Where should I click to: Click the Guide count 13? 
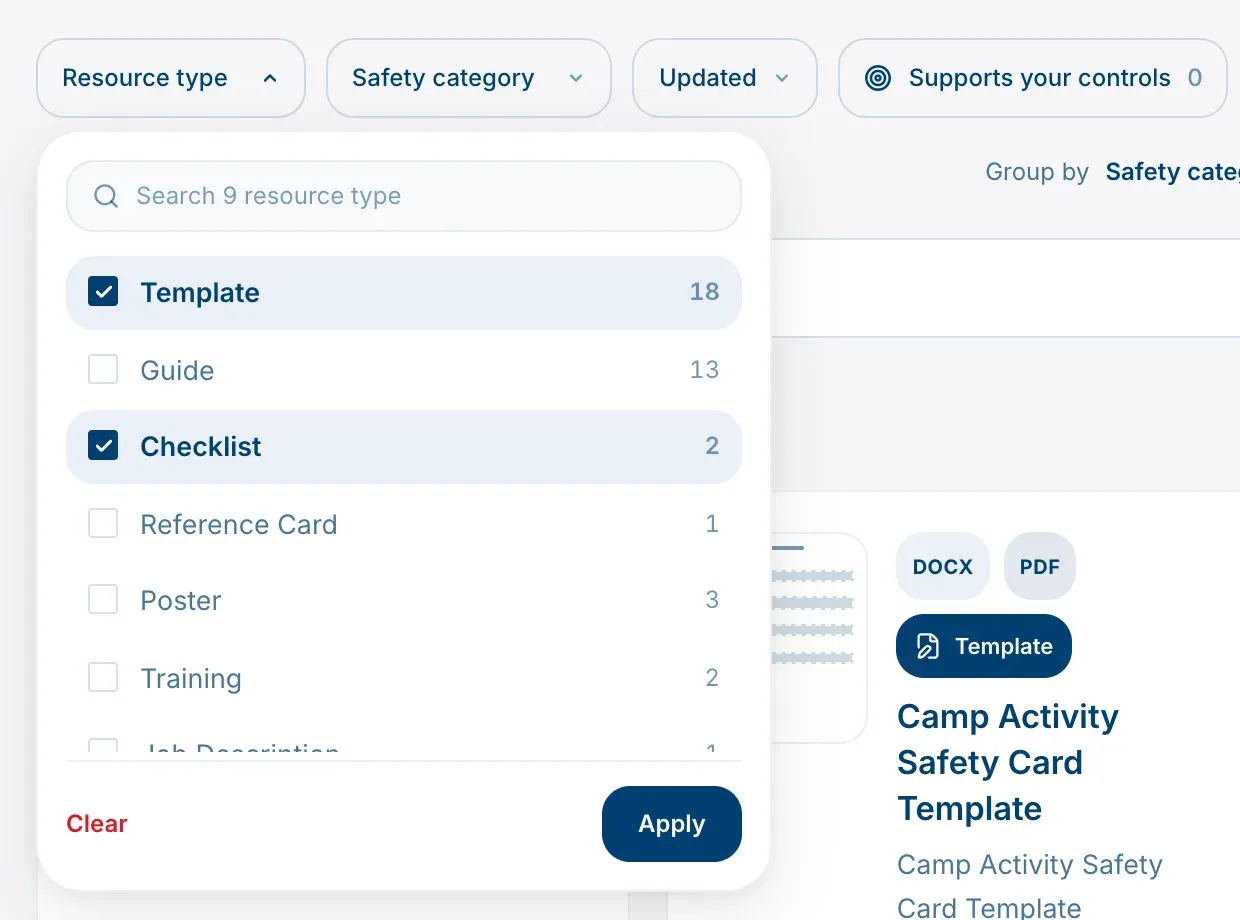pyautogui.click(x=704, y=370)
